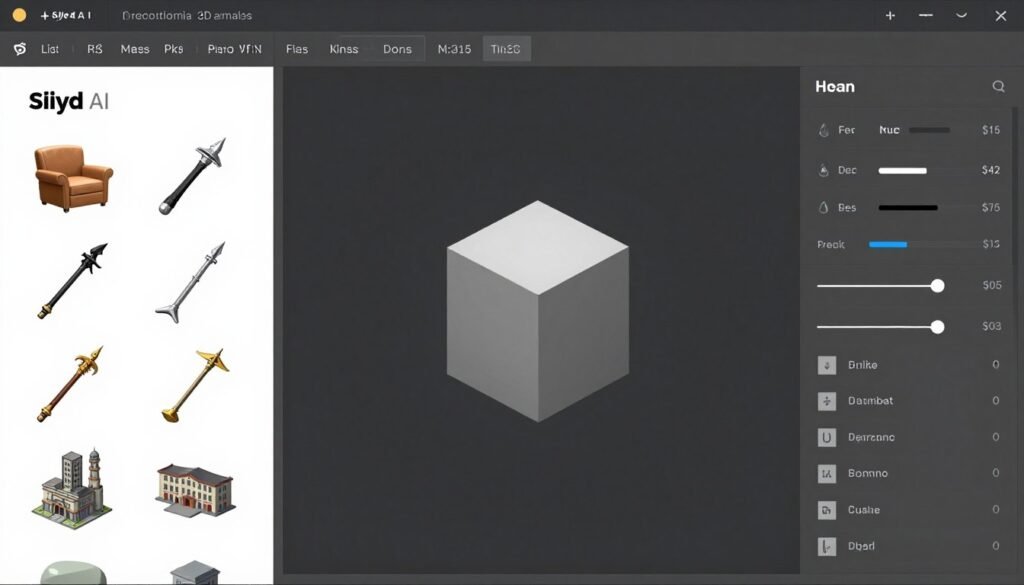Select the red-roofed mansion building asset
This screenshot has width=1024, height=585.
pos(195,490)
